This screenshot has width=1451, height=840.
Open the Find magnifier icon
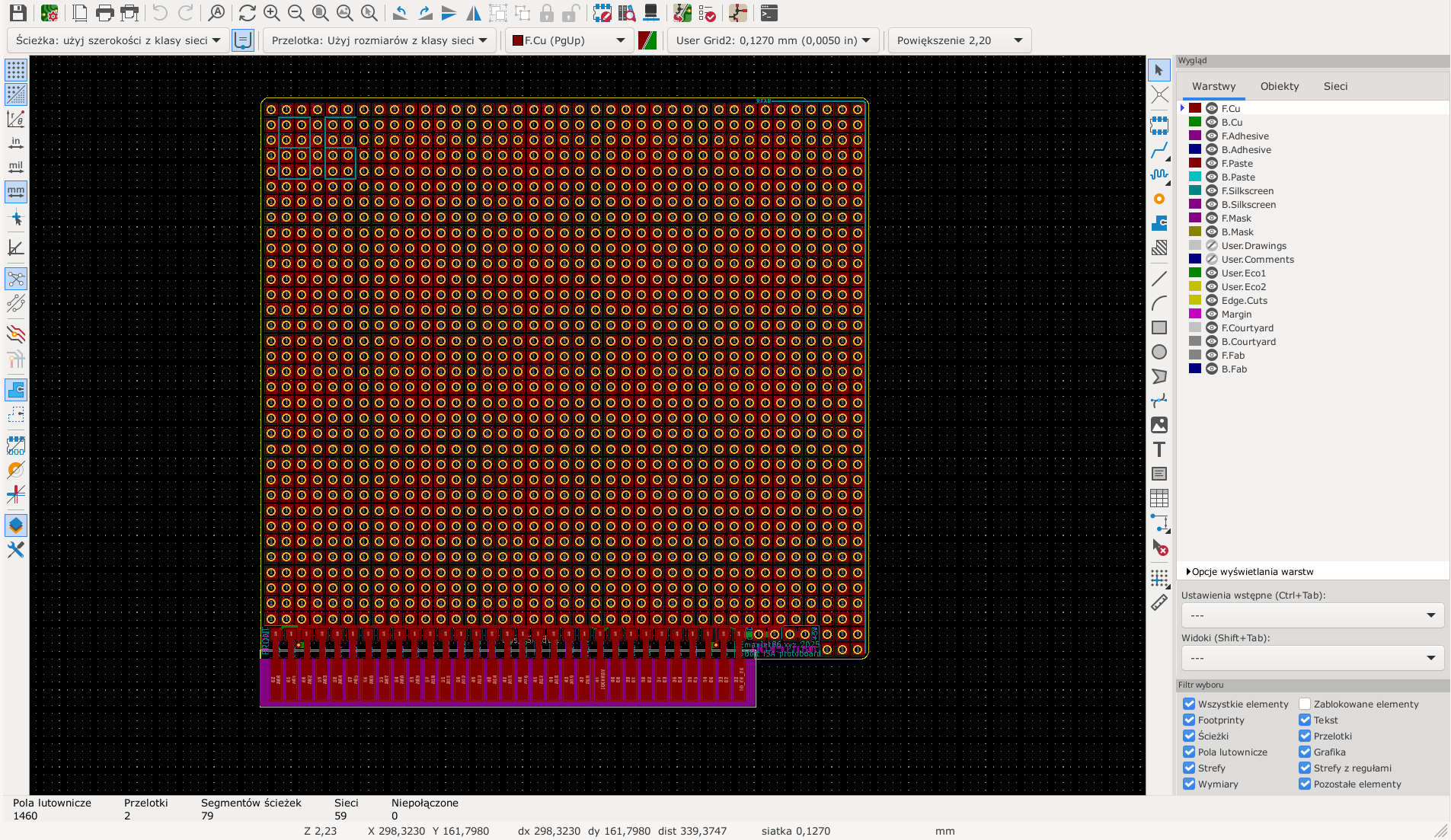[x=216, y=13]
